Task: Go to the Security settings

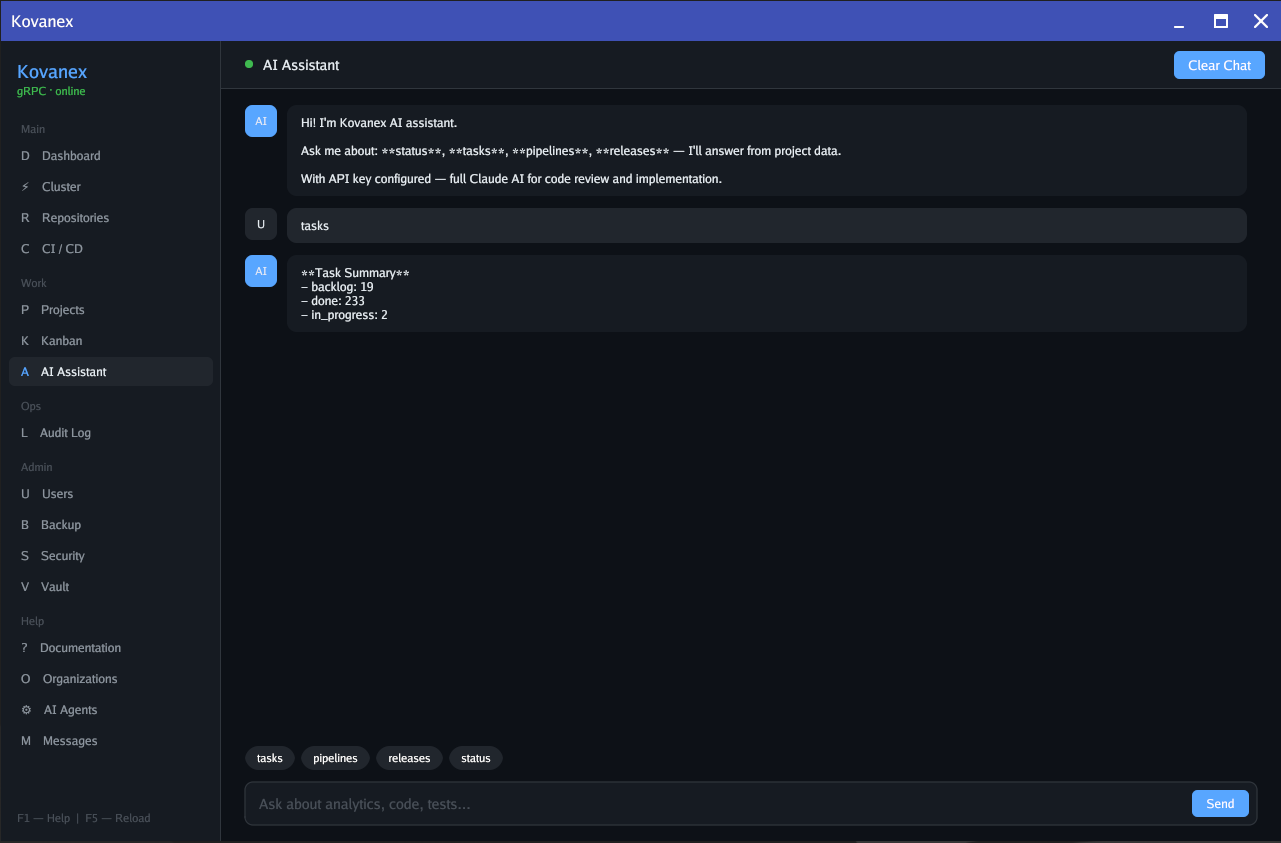Action: [61, 555]
